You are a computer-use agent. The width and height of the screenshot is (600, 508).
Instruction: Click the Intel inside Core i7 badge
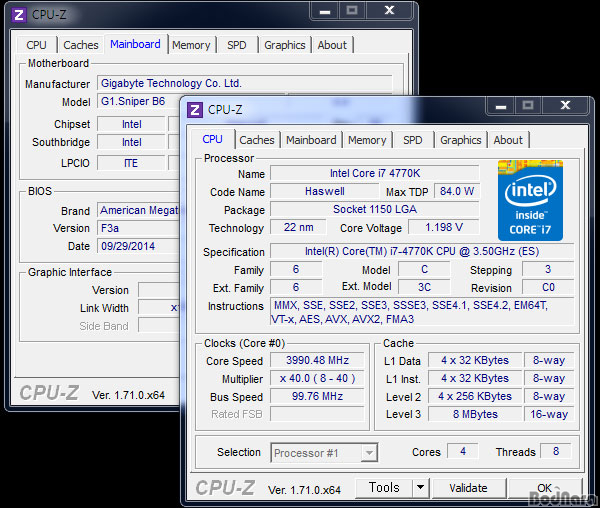click(530, 200)
